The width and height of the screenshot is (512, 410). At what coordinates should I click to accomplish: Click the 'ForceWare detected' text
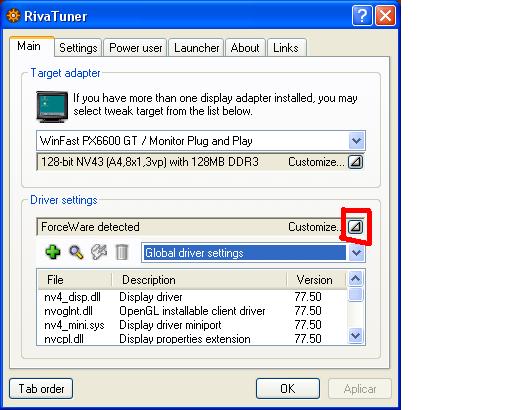point(90,227)
